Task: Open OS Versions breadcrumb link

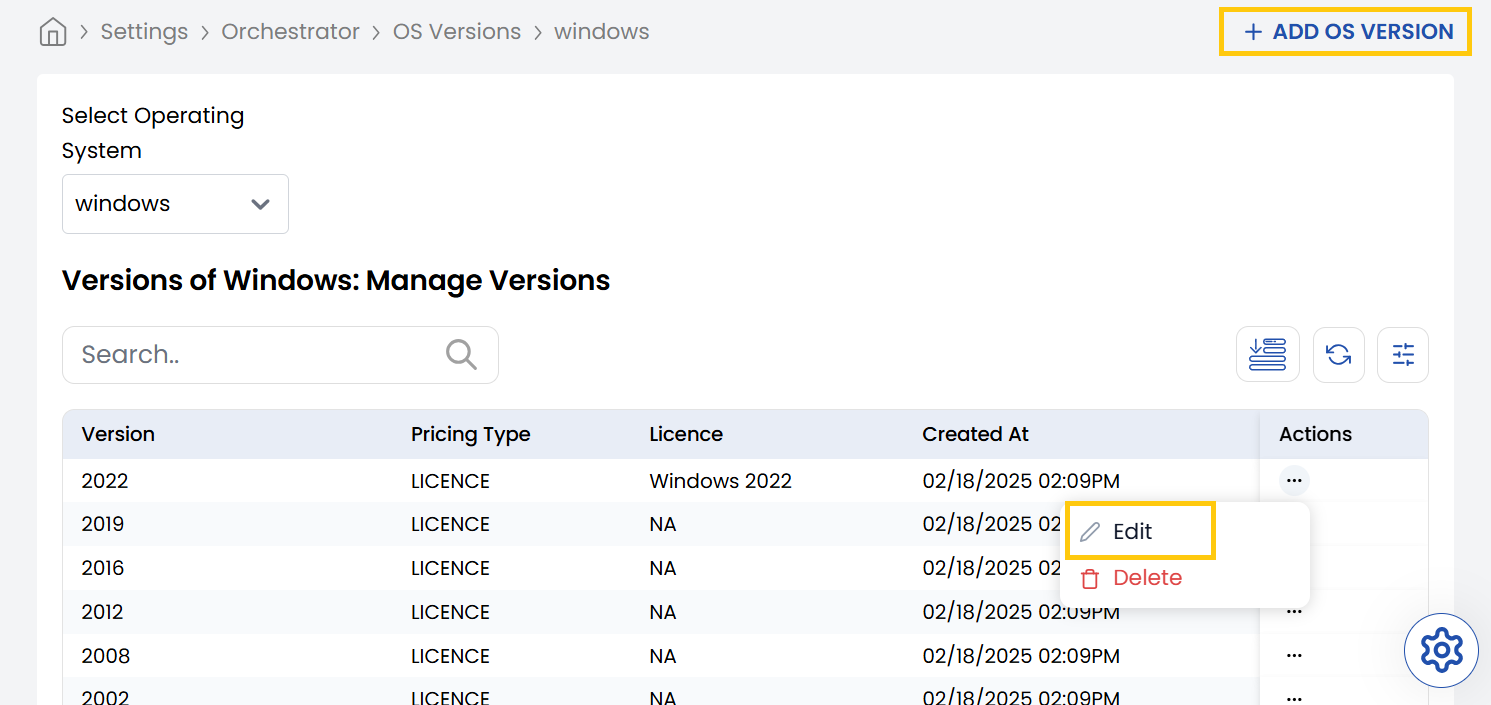Action: [x=456, y=32]
